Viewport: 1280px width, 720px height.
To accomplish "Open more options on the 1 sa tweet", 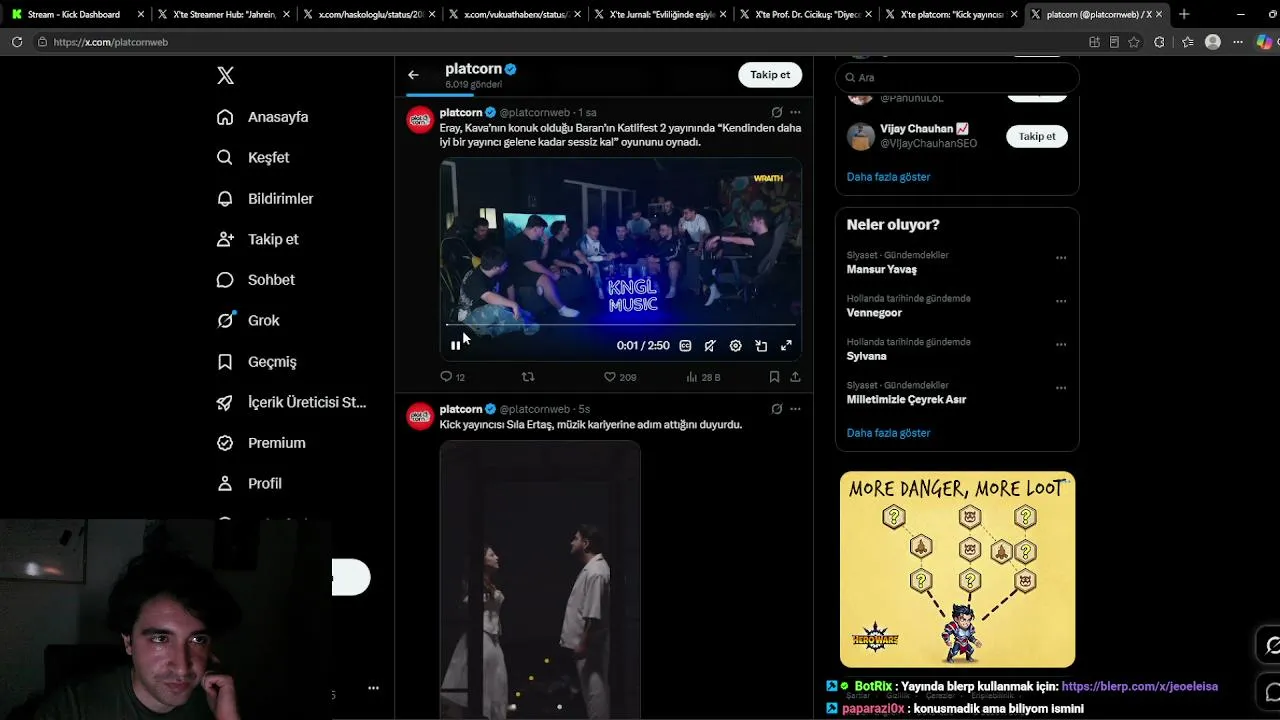I will tap(795, 112).
